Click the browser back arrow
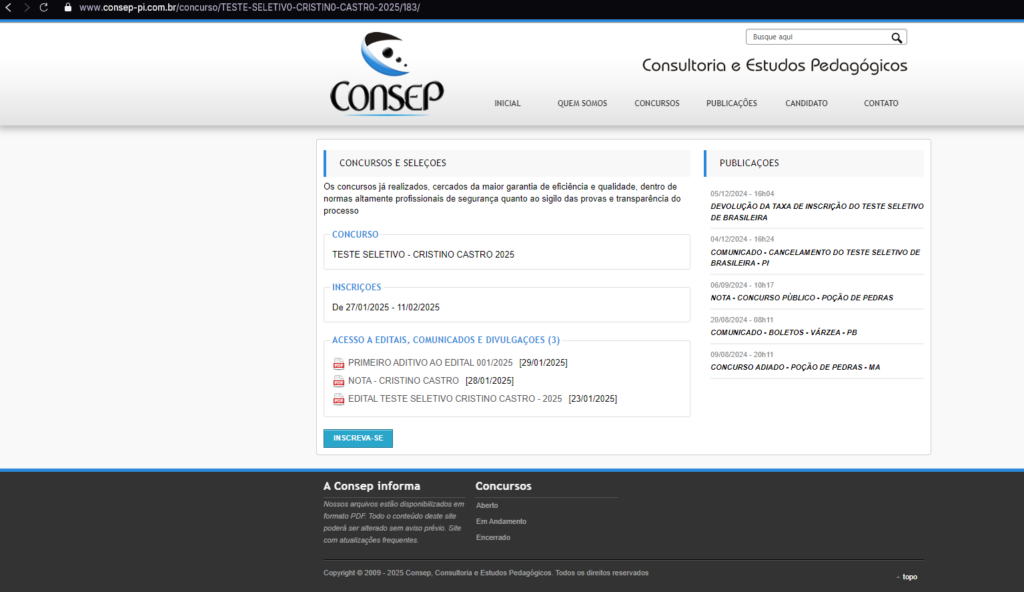The height and width of the screenshot is (592, 1024). coord(8,8)
